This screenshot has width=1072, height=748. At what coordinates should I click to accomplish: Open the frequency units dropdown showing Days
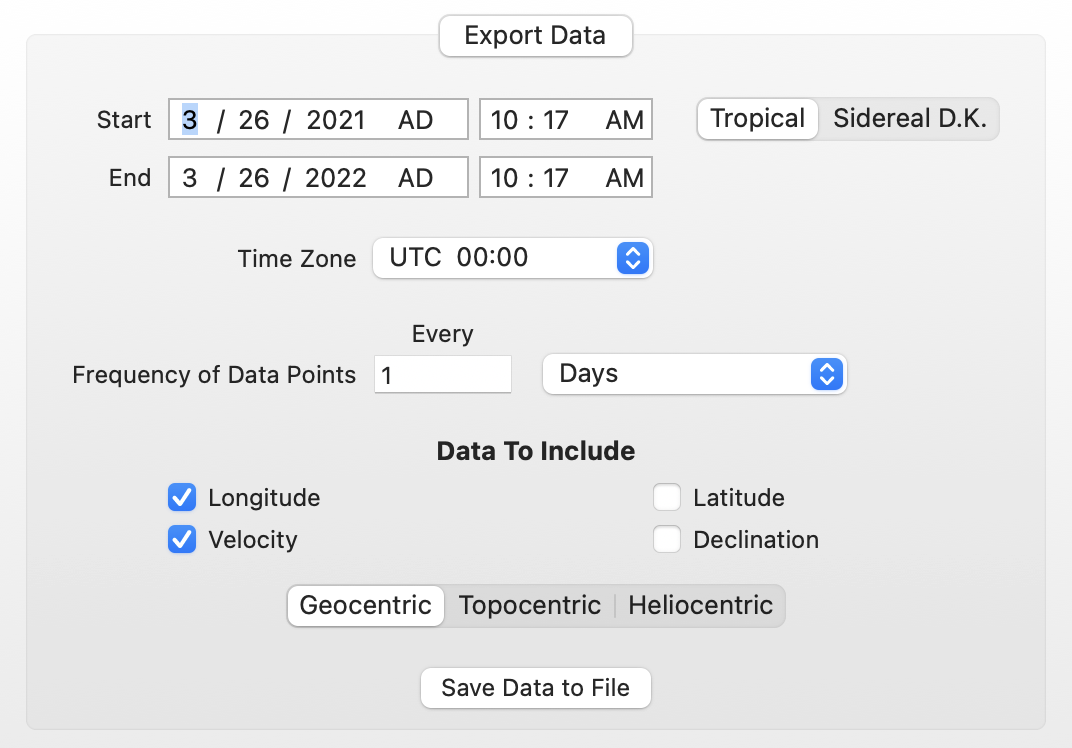click(x=694, y=374)
